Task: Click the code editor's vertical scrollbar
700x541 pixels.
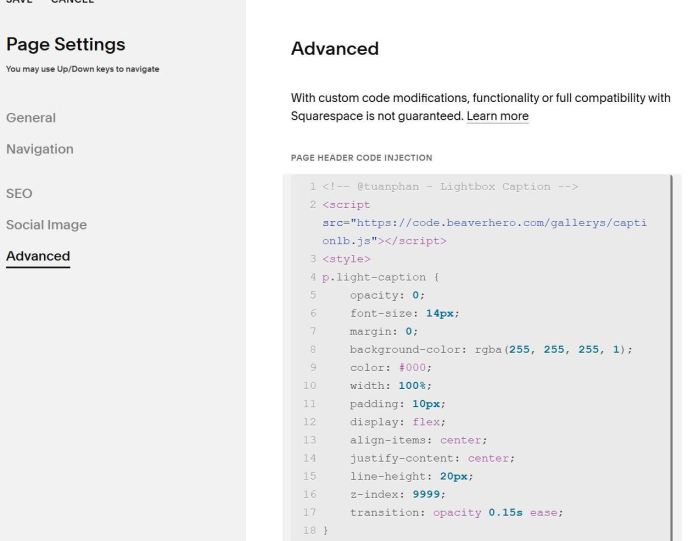Action: (x=672, y=350)
